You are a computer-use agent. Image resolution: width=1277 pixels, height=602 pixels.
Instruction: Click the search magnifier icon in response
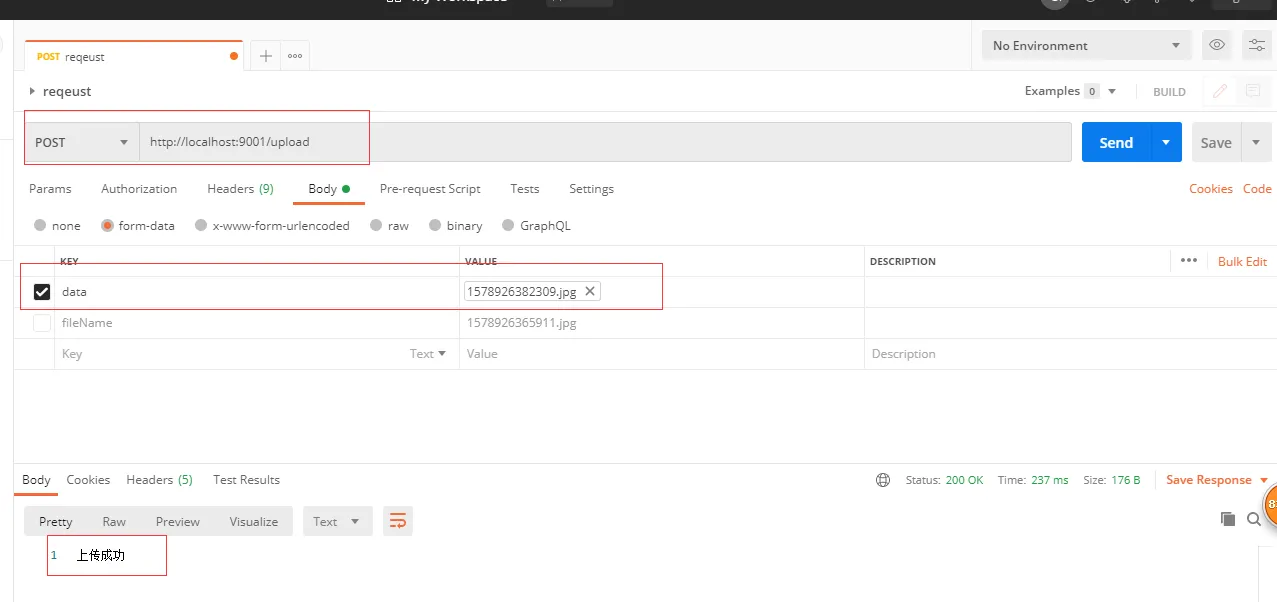[x=1254, y=519]
